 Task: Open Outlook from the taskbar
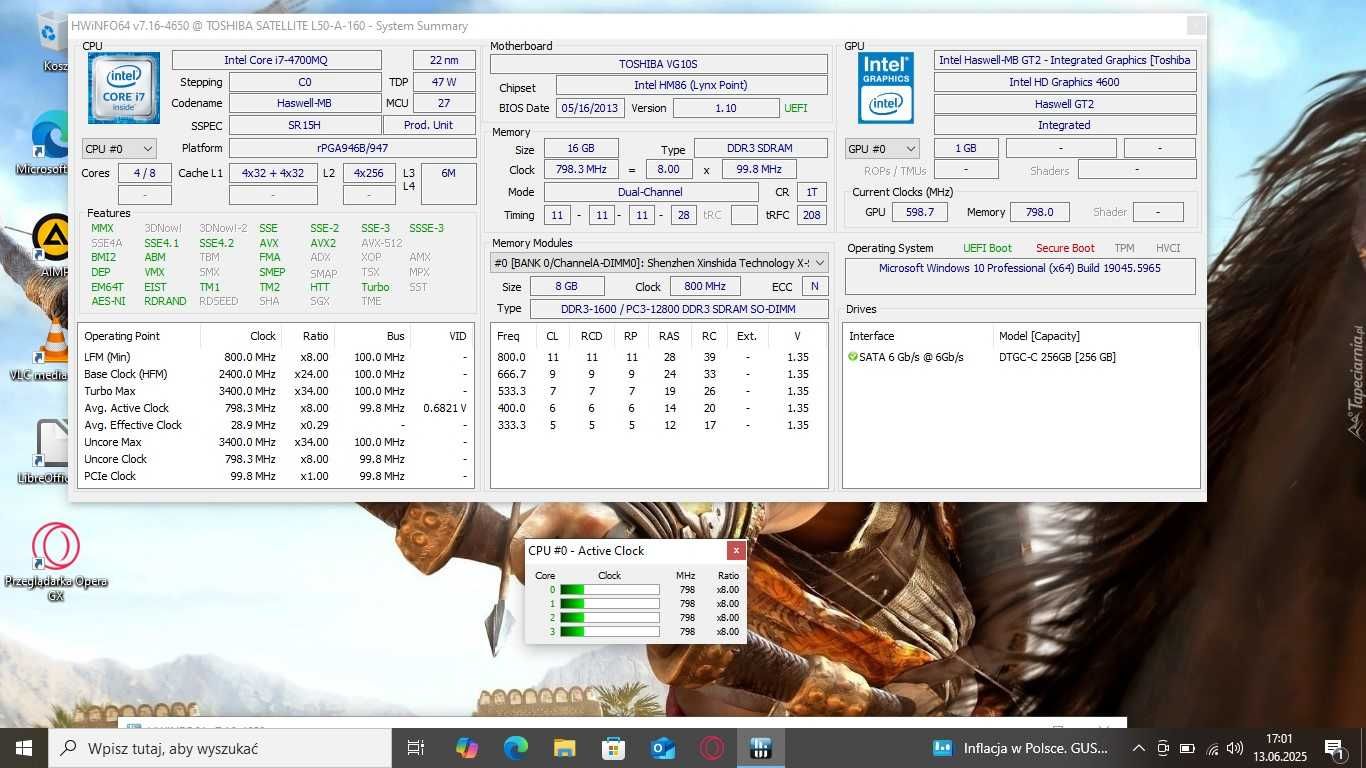click(x=662, y=748)
